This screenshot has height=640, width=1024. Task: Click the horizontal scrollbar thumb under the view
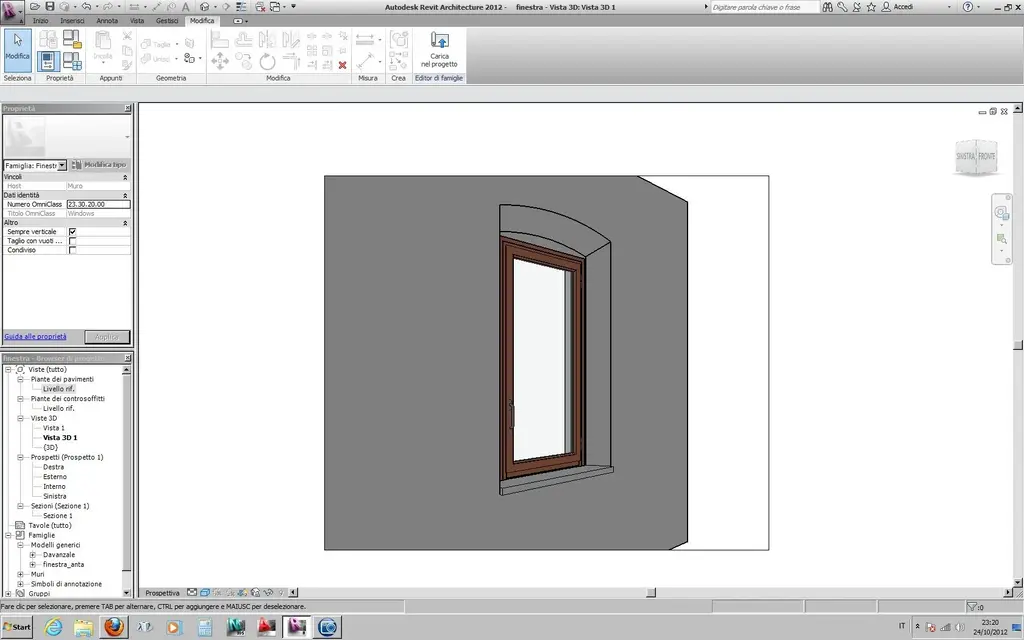[651, 593]
